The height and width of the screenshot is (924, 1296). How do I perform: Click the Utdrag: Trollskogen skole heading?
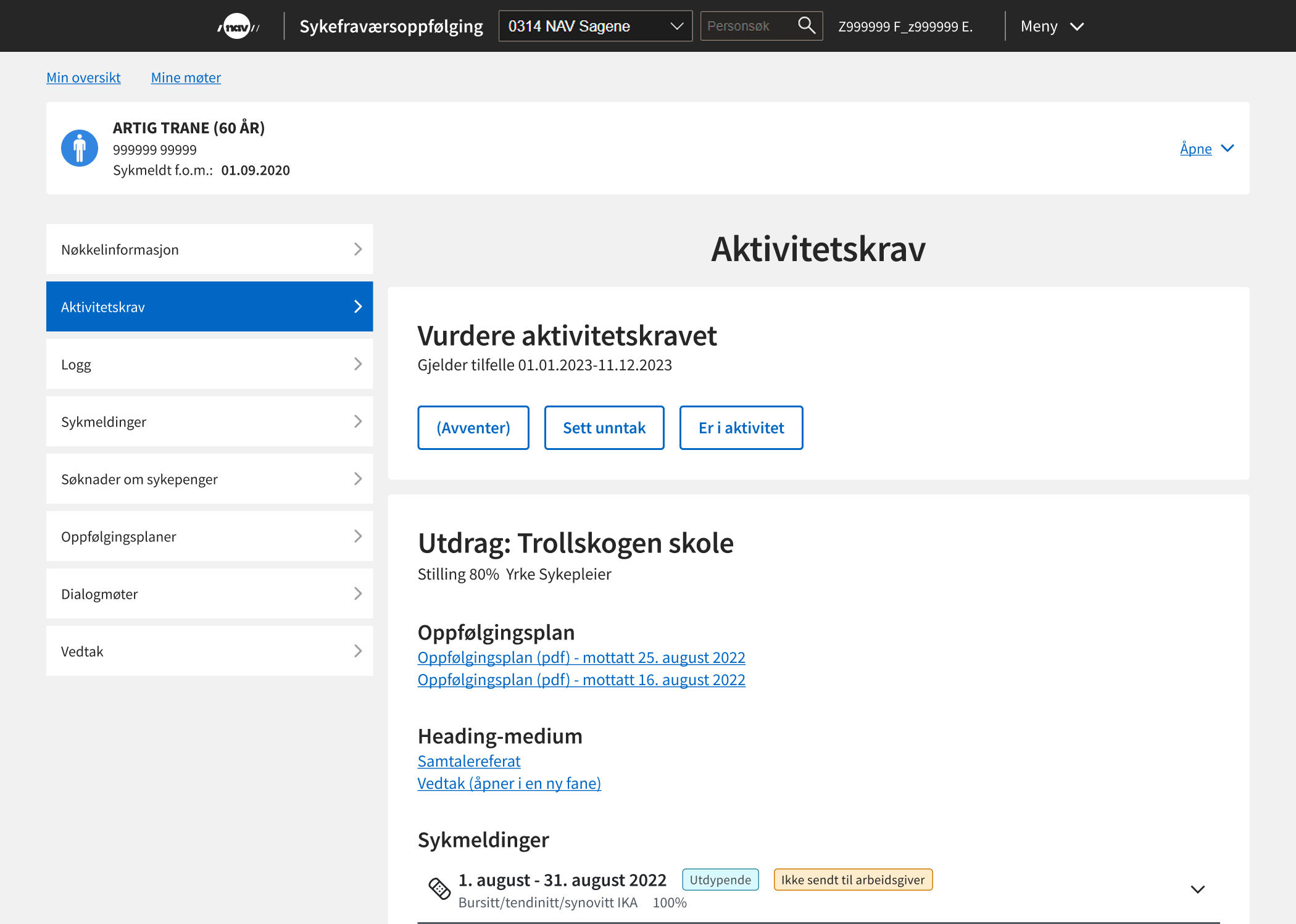(576, 543)
